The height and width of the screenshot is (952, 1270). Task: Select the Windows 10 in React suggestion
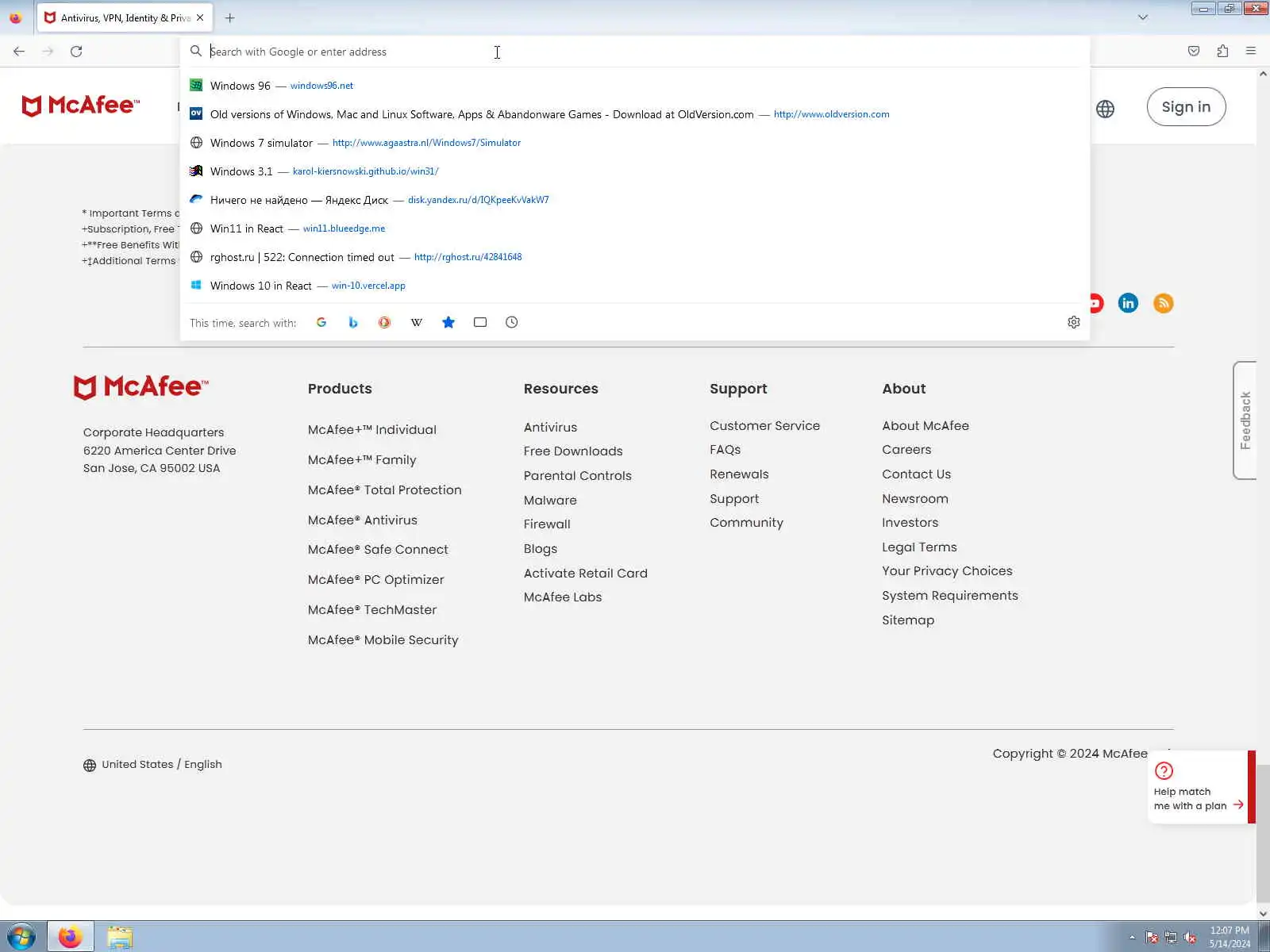[635, 286]
